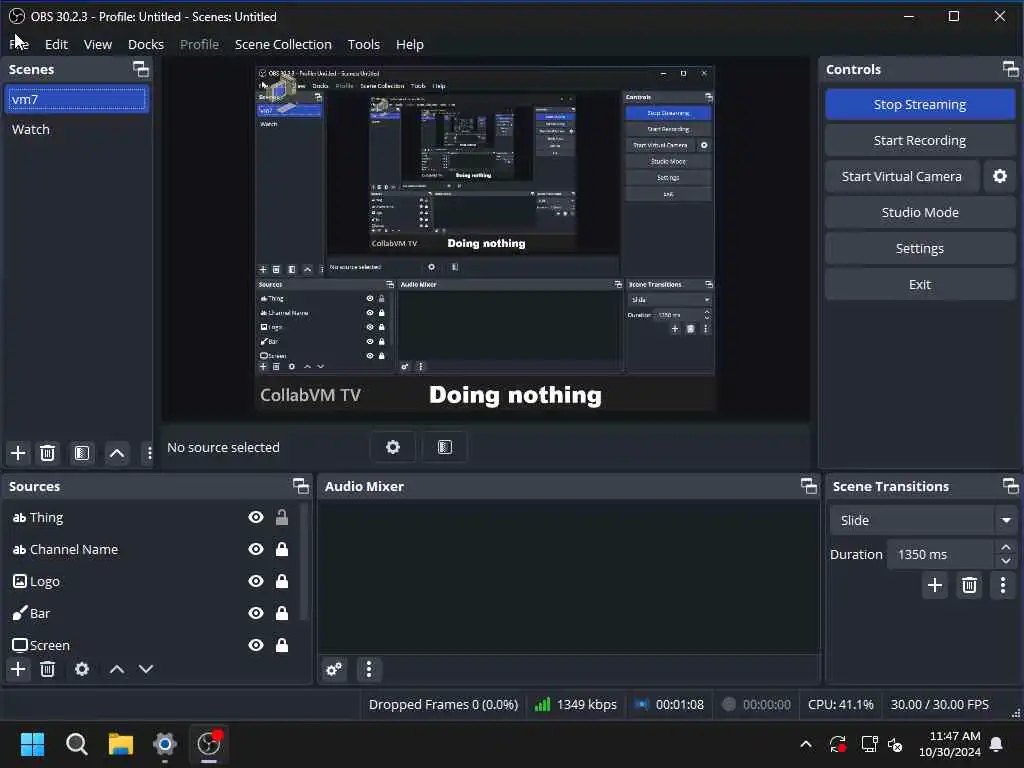Hide the Screen source
This screenshot has width=1024, height=768.
click(256, 645)
